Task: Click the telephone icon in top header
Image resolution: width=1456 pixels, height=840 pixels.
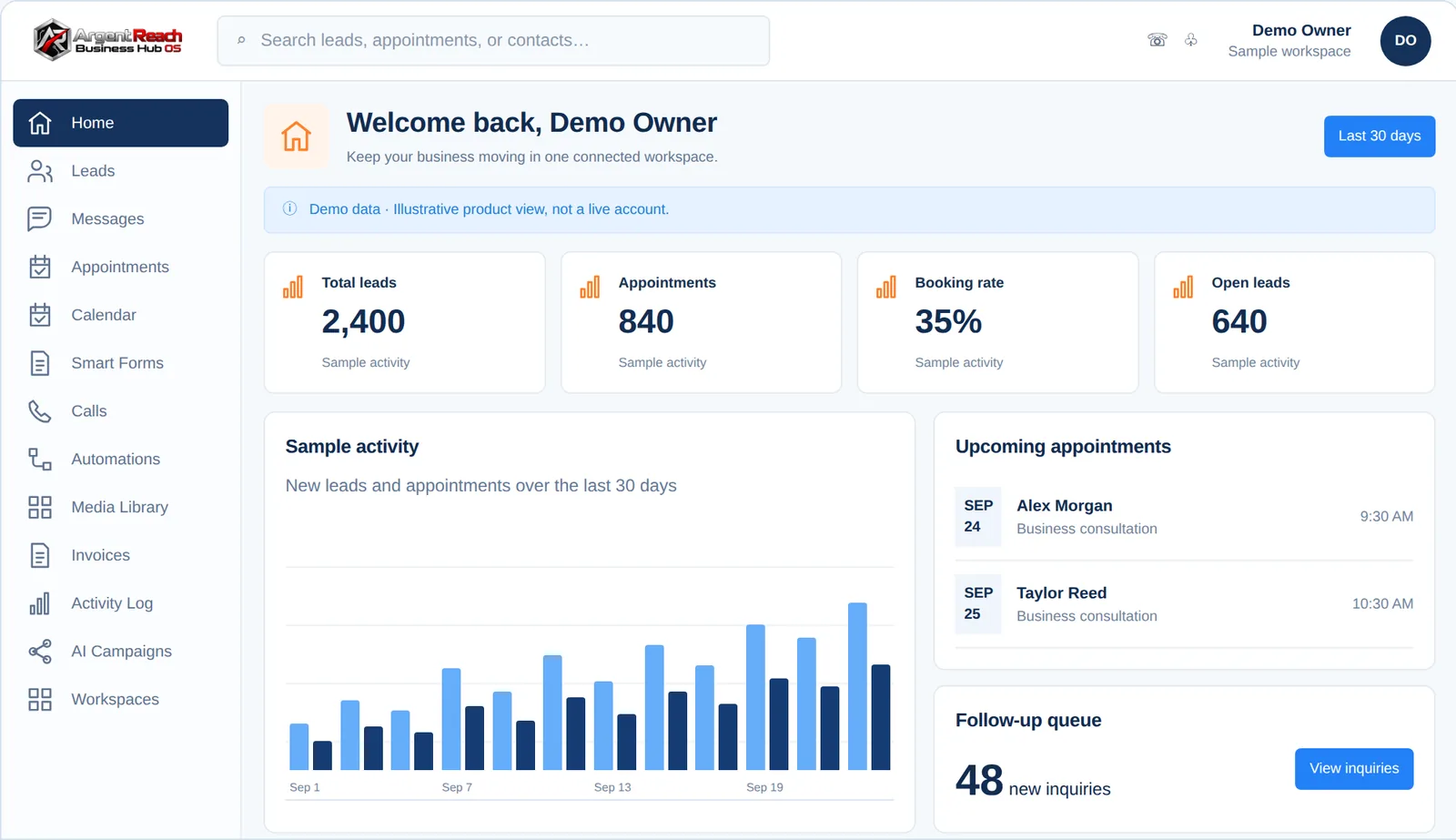Action: point(1158,40)
